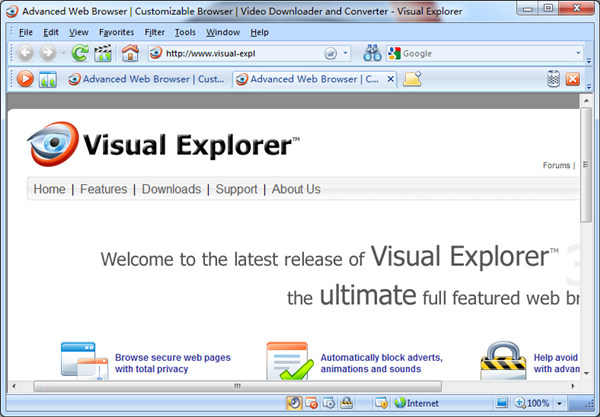Viewport: 600px width, 417px height.
Task: Open the File menu
Action: pyautogui.click(x=26, y=33)
